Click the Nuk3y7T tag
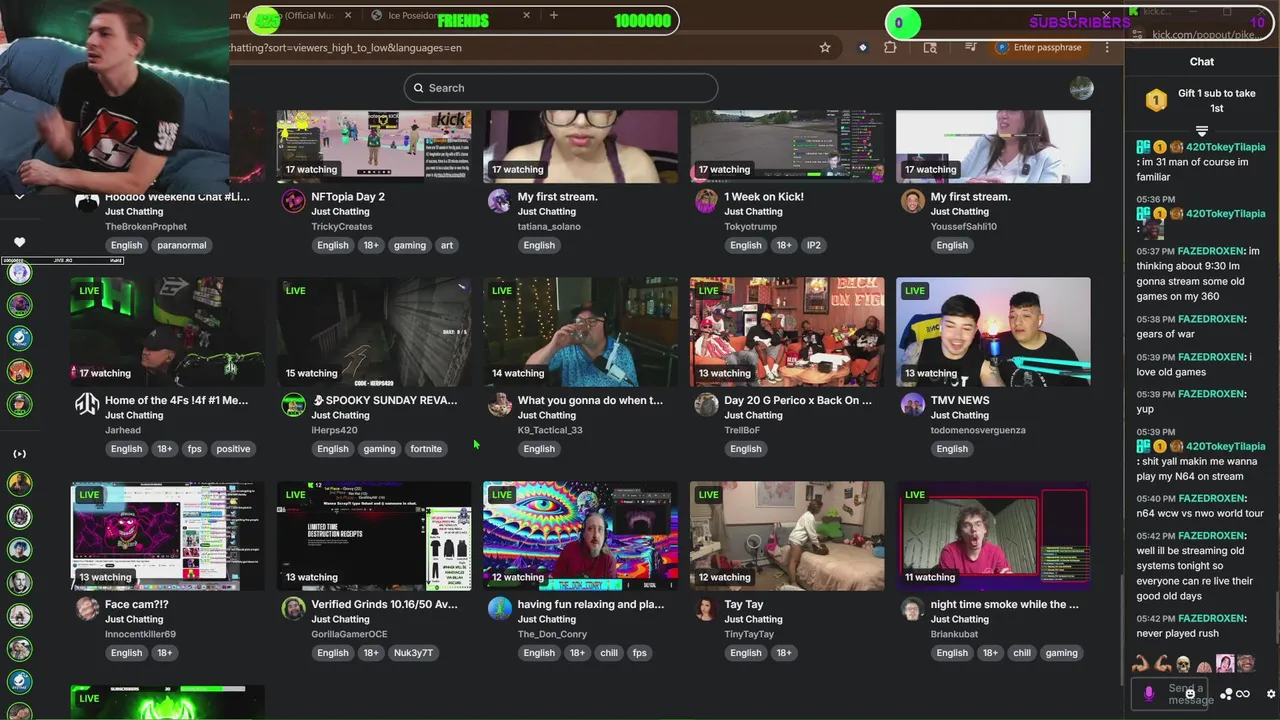The width and height of the screenshot is (1280, 720). pos(413,653)
